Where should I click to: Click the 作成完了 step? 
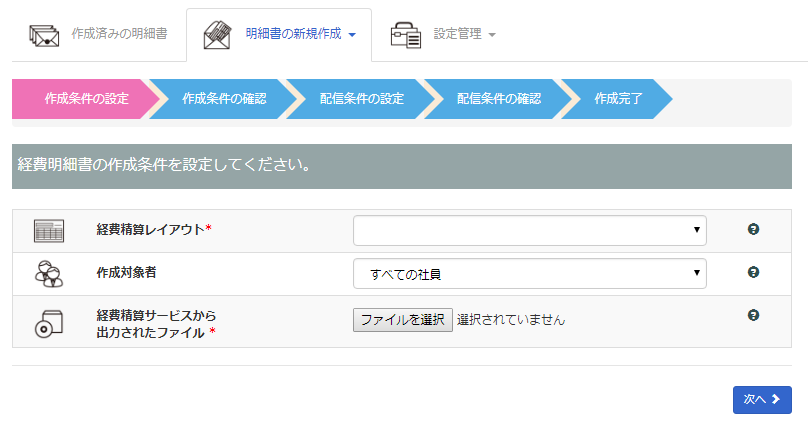(x=618, y=99)
